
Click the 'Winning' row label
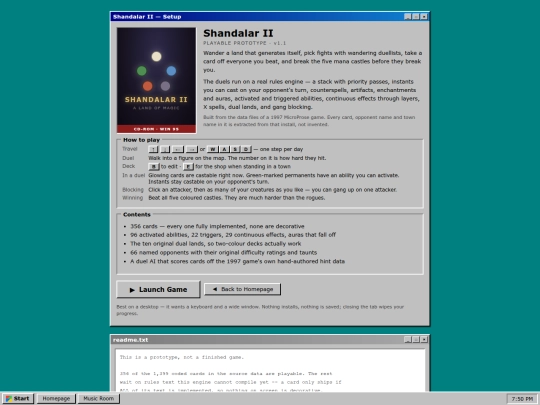point(133,198)
